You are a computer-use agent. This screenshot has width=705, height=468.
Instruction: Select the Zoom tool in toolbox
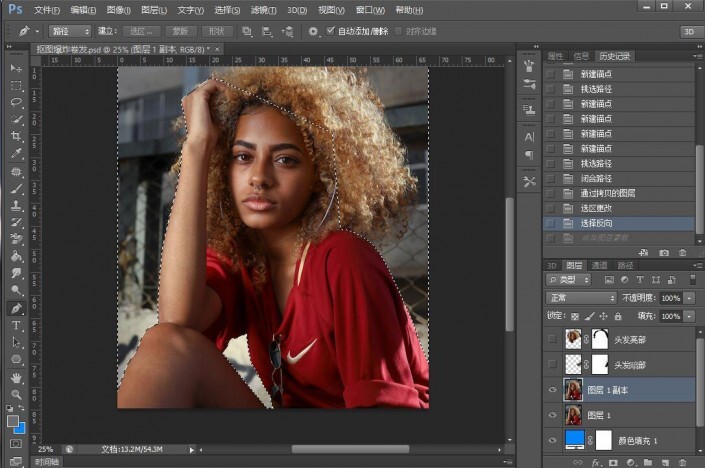click(16, 395)
